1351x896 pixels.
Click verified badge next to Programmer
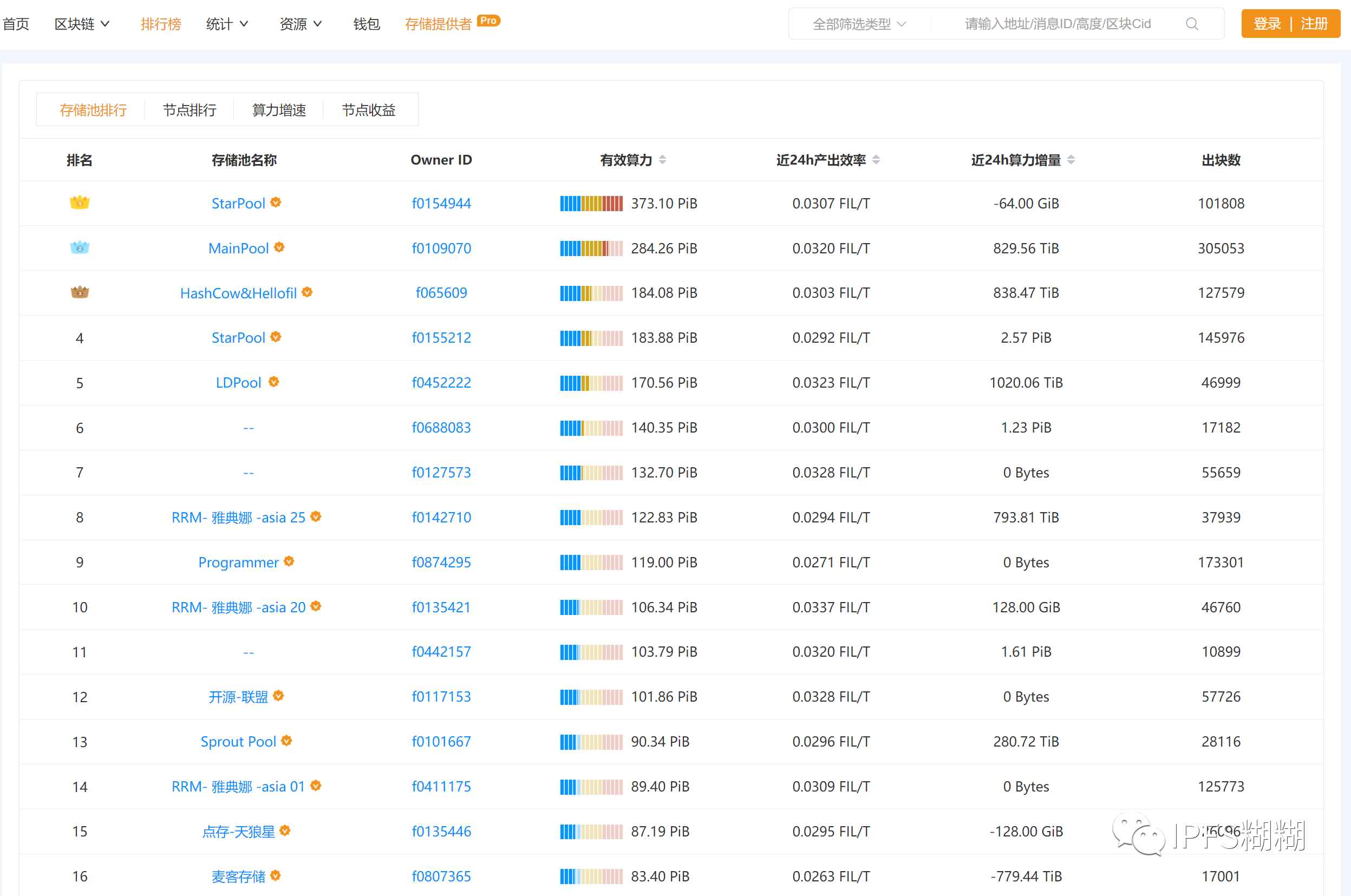click(x=289, y=561)
